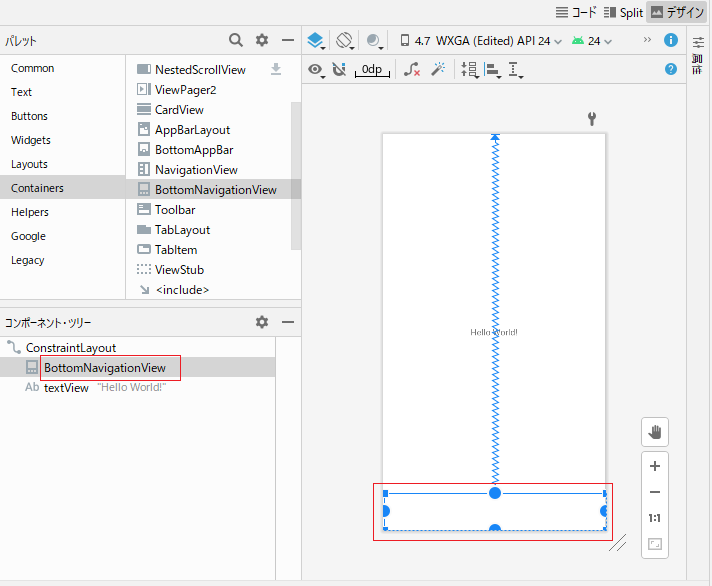Image resolution: width=712 pixels, height=586 pixels.
Task: Click the blue info warnings icon
Action: (x=671, y=40)
